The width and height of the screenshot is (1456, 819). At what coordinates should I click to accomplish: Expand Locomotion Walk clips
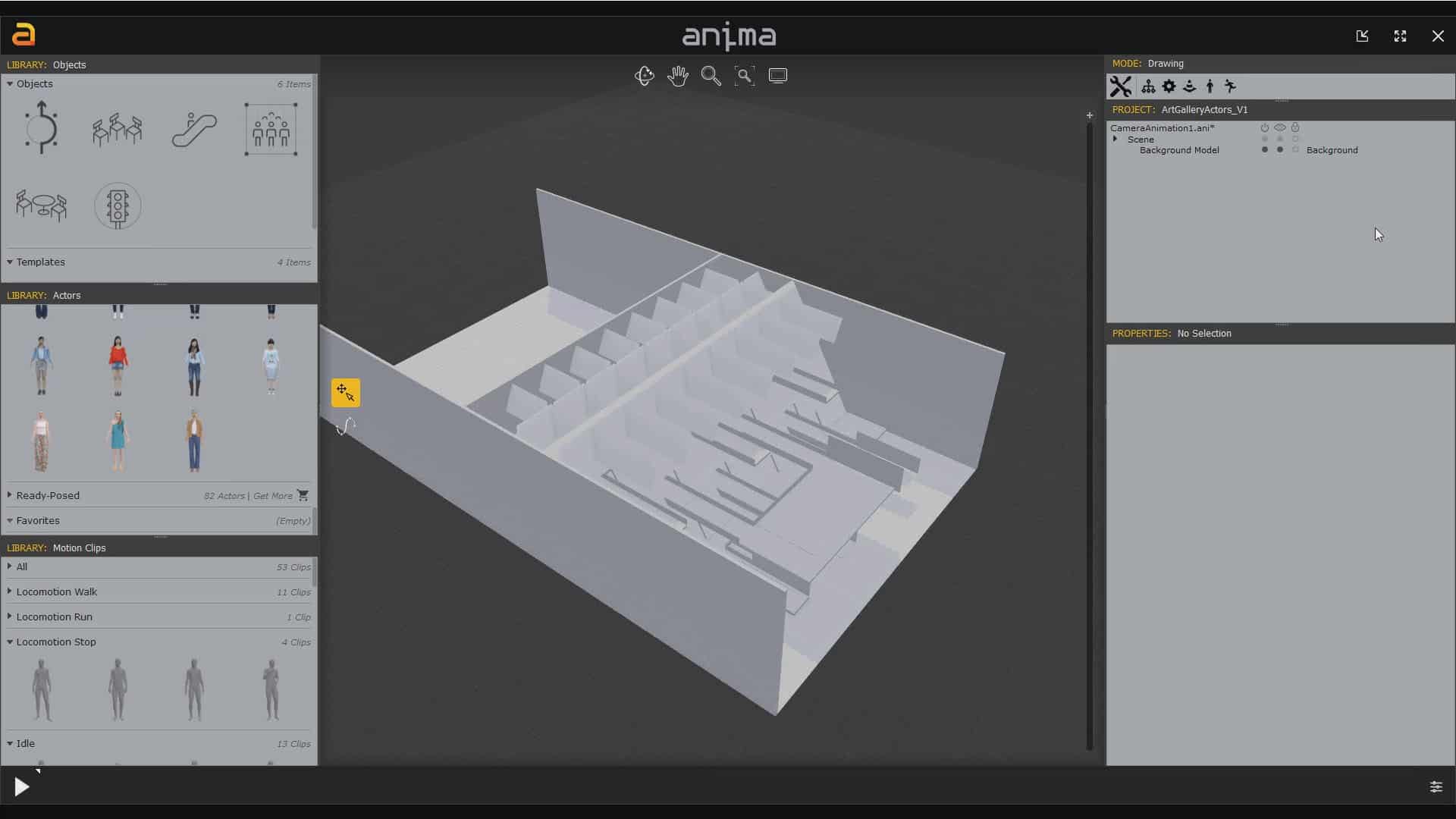10,591
